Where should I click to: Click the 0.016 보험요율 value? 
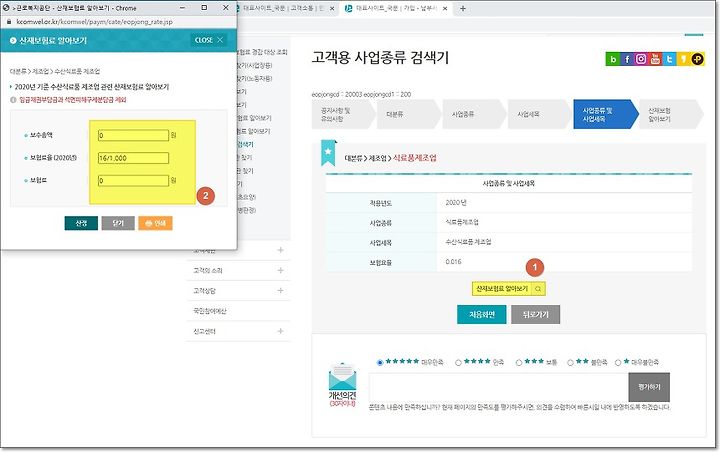pos(453,262)
